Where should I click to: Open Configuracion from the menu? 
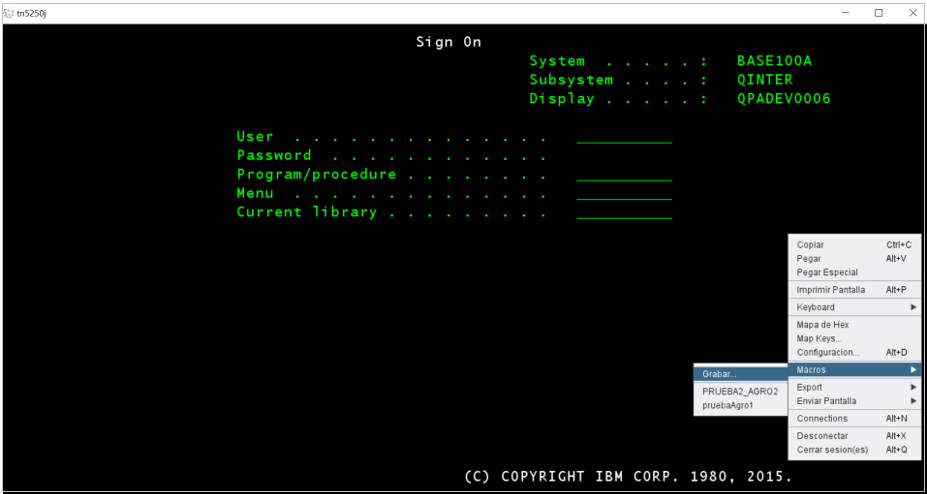click(x=828, y=353)
